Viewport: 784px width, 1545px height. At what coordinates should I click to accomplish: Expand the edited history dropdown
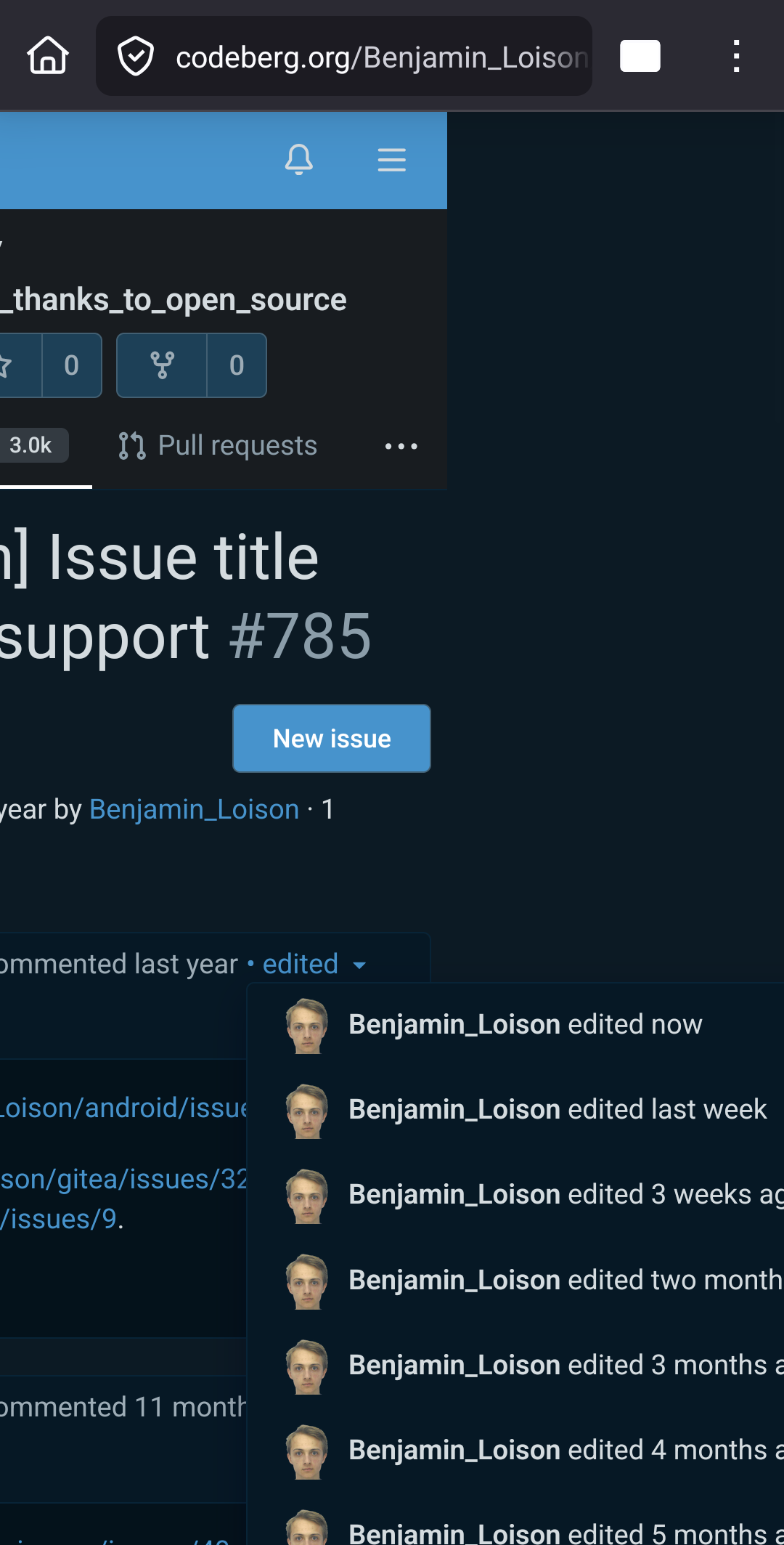314,965
